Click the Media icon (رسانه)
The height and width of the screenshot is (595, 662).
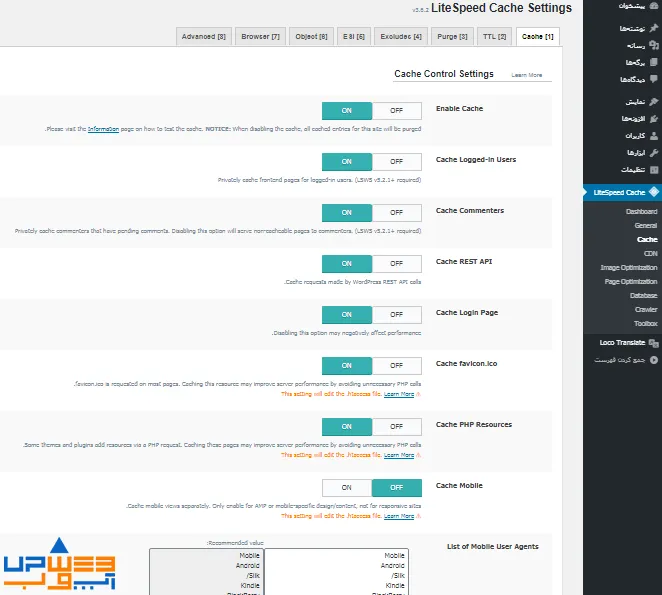pos(654,45)
